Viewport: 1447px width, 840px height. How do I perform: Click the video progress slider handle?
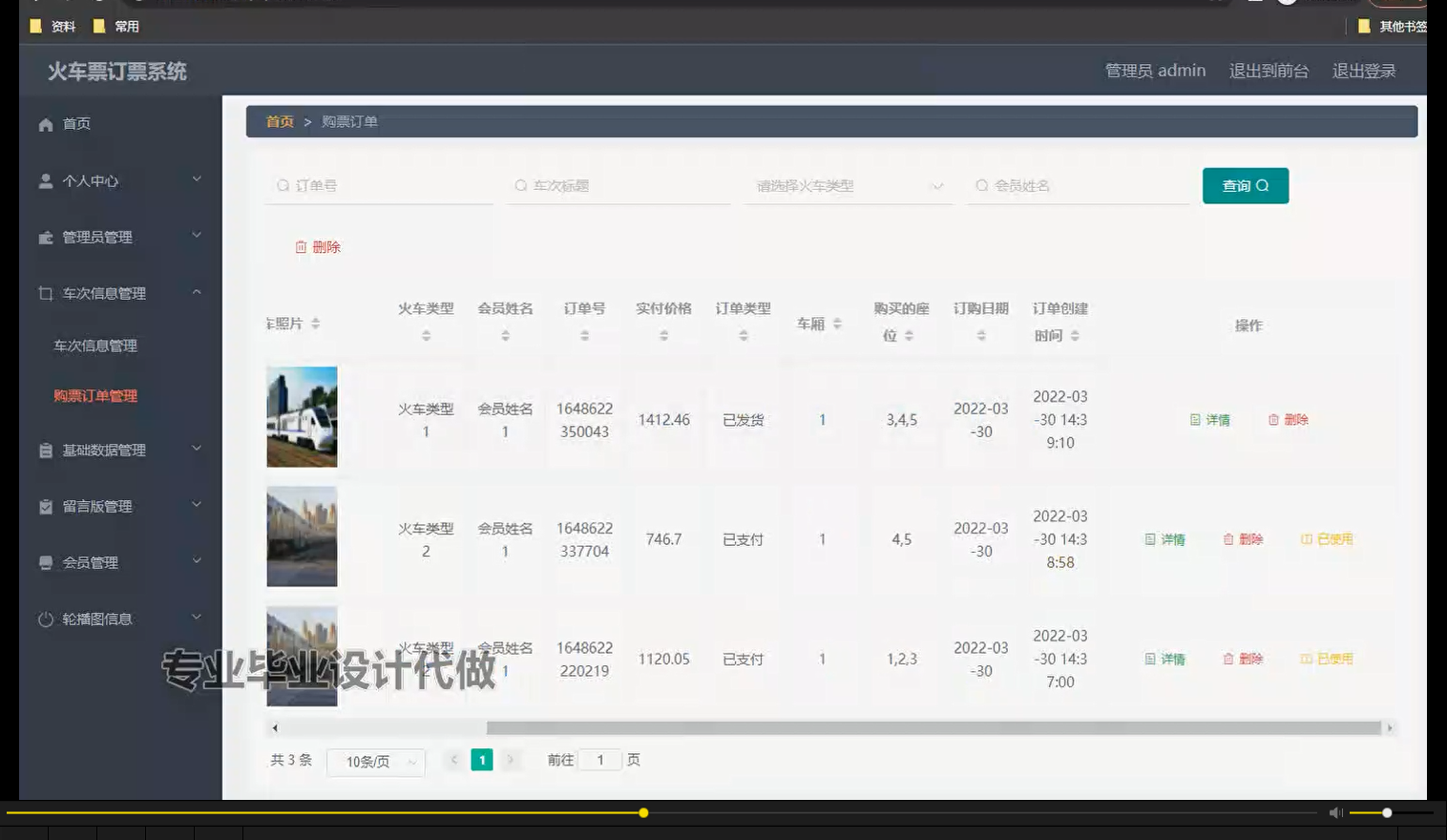pos(643,813)
